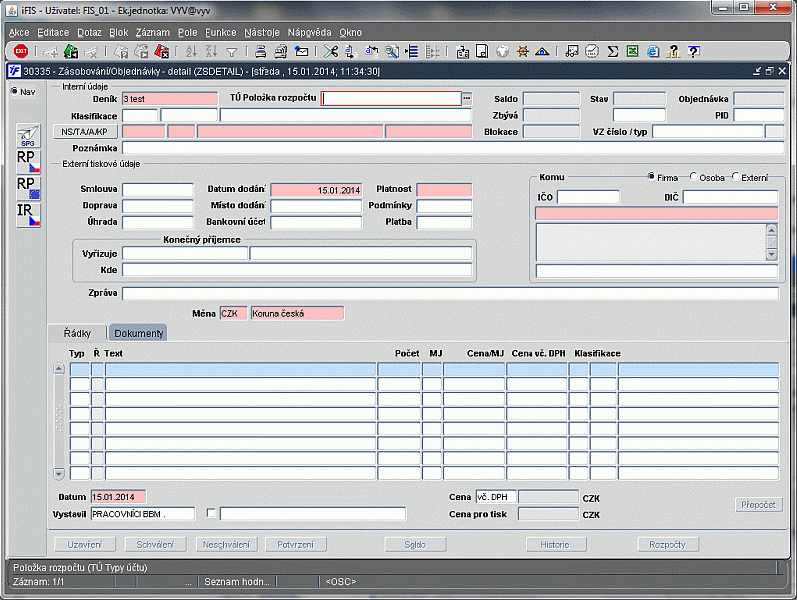Click the mail envelope toolbar icon
Screen dimensions: 797x600
(x=301, y=51)
